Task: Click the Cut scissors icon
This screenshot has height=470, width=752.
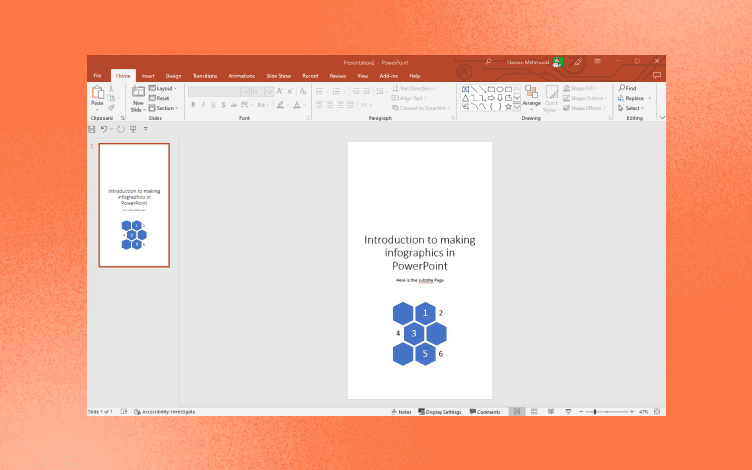Action: point(111,89)
